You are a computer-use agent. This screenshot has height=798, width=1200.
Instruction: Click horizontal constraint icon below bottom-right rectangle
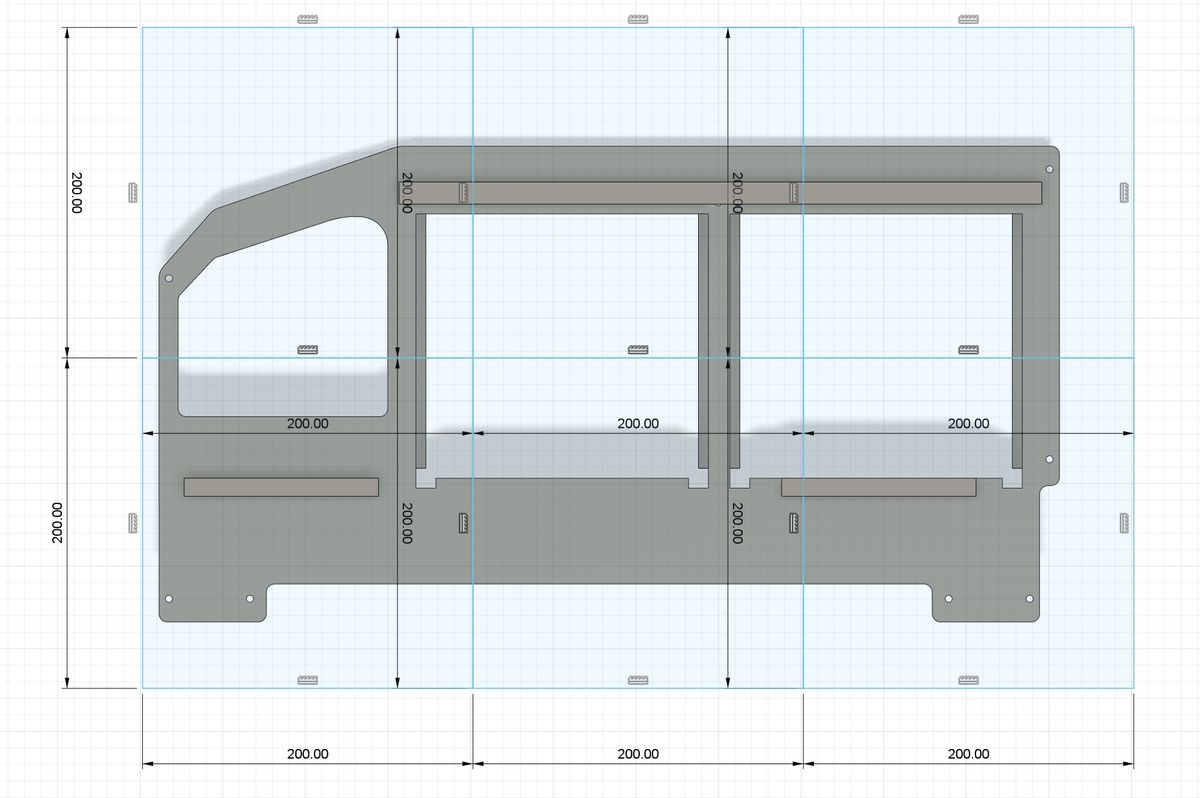(x=968, y=680)
